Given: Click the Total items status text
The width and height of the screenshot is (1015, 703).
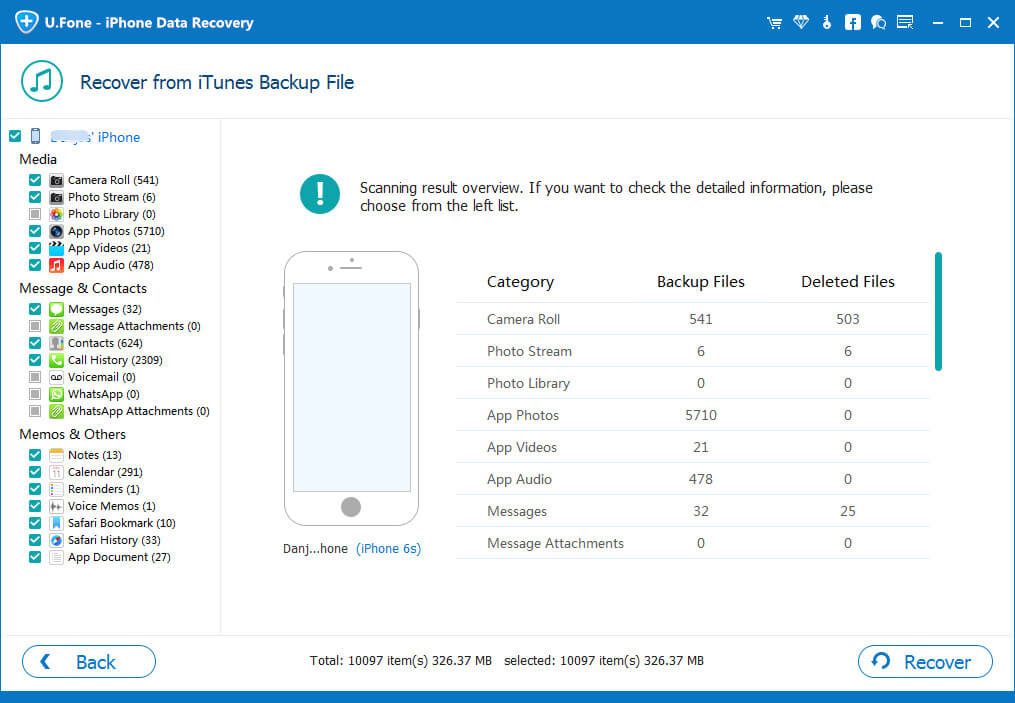Looking at the screenshot, I should (401, 661).
